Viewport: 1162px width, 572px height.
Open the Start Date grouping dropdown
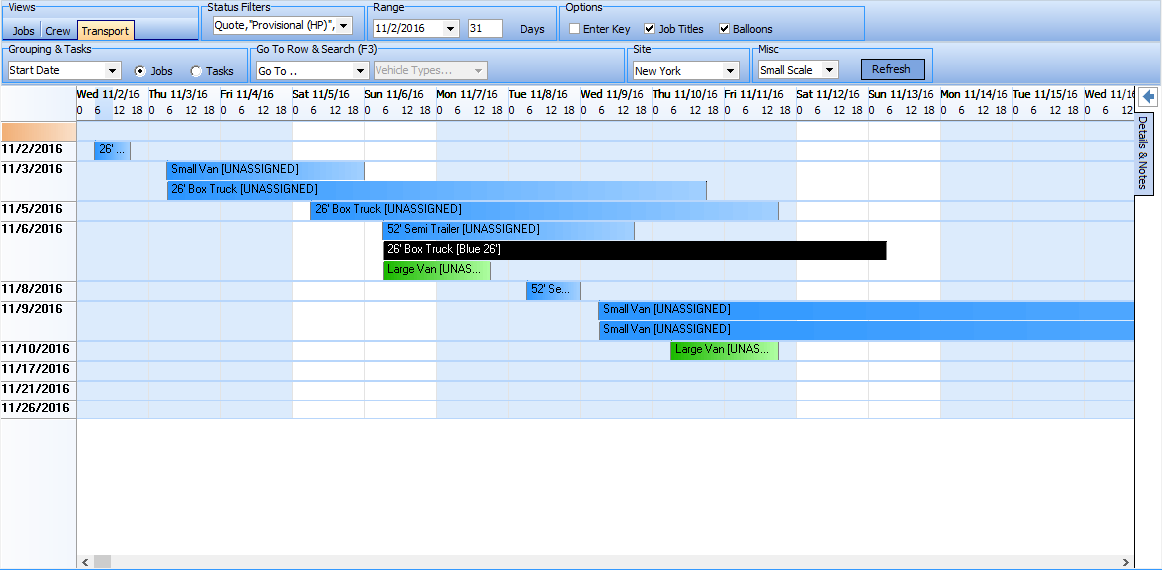pyautogui.click(x=112, y=71)
